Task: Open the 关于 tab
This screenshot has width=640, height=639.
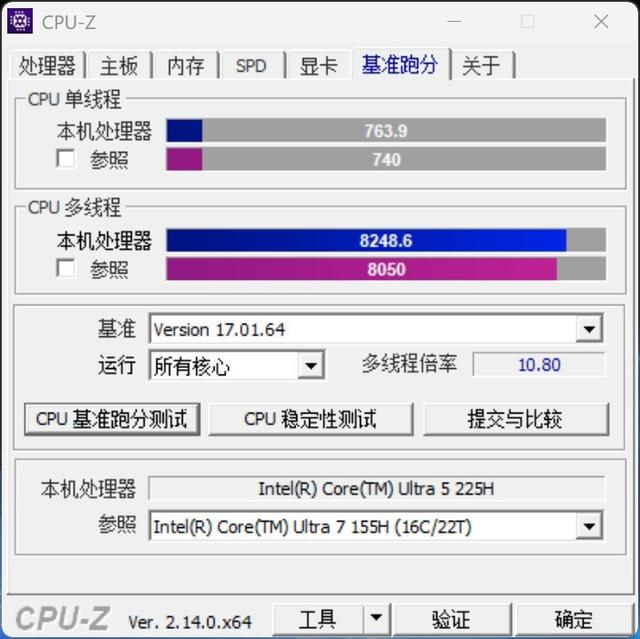Action: tap(482, 65)
